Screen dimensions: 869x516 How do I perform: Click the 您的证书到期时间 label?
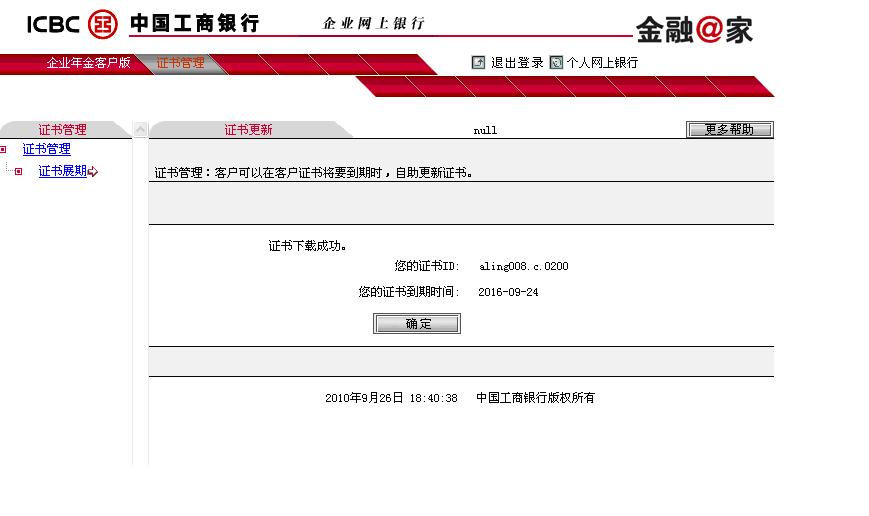408,292
